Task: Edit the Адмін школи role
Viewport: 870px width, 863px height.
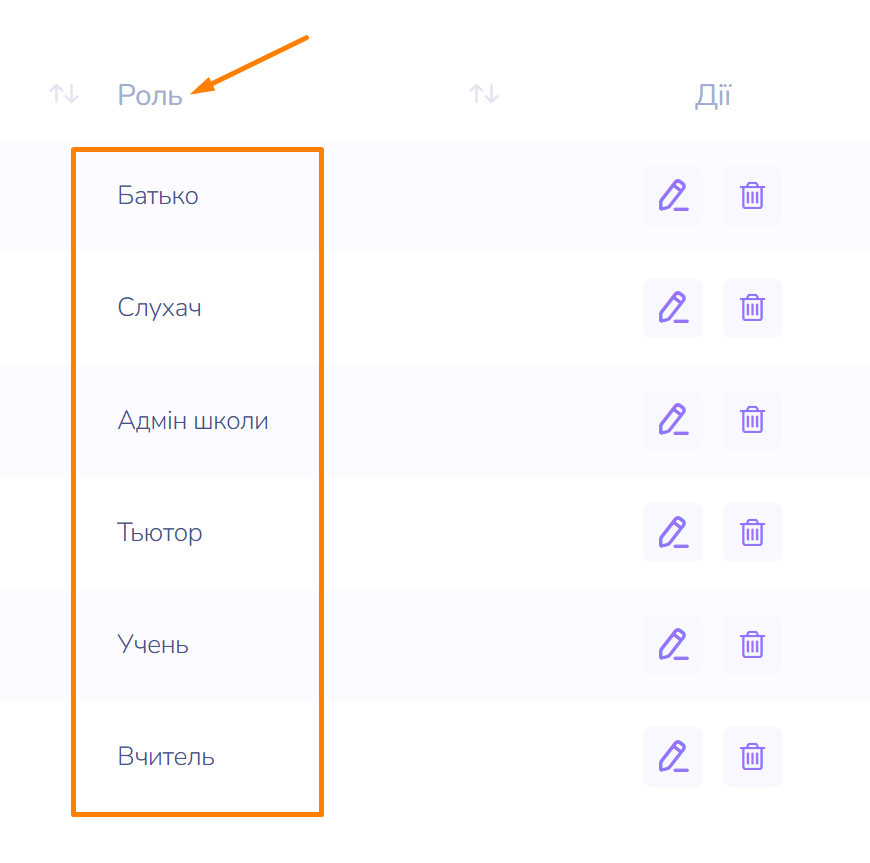Action: 673,420
